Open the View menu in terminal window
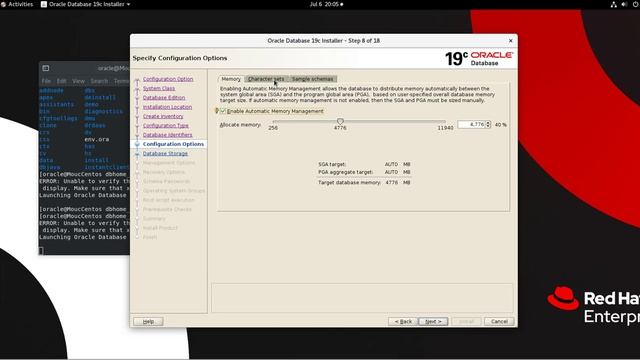This screenshot has height=360, width=640. click(x=78, y=81)
